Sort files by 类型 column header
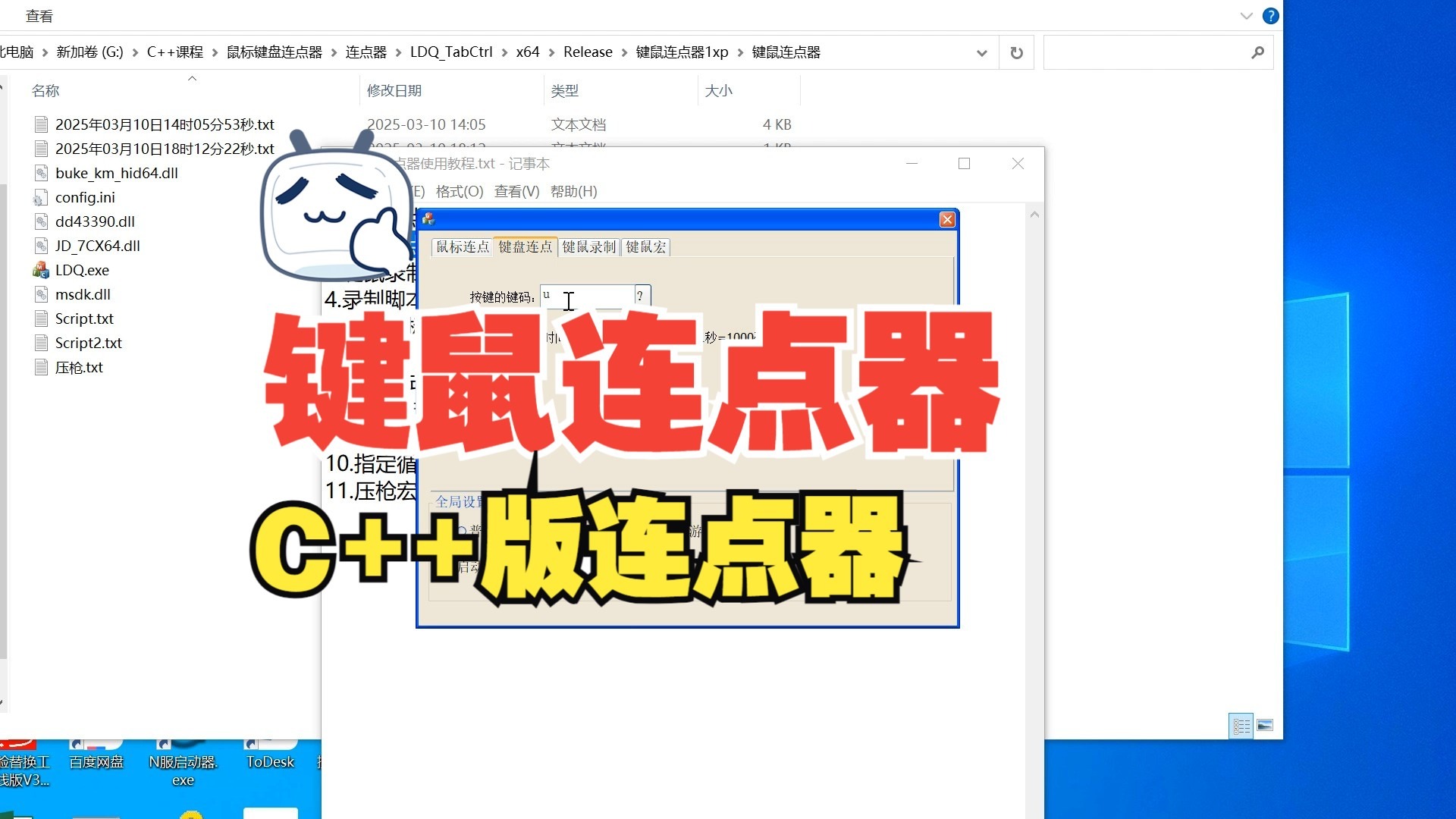 (x=565, y=91)
